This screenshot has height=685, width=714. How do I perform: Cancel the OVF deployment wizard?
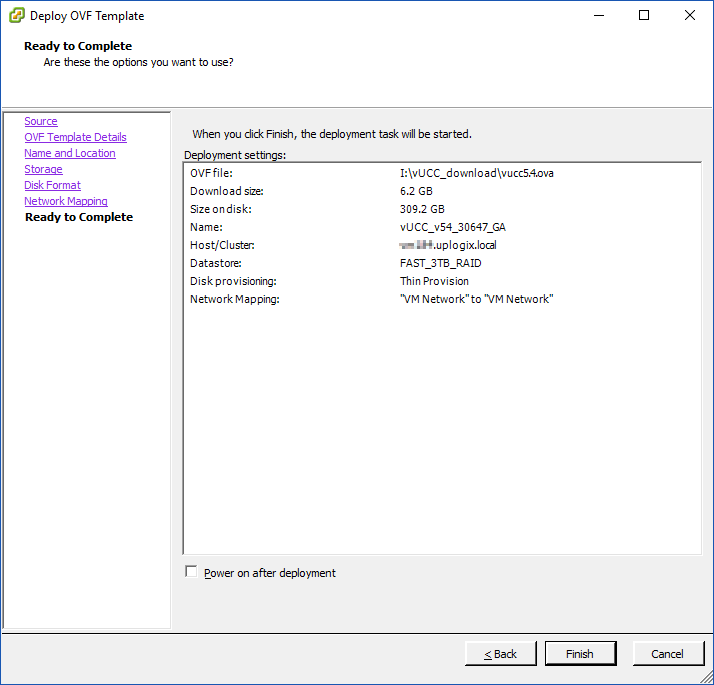[x=667, y=654]
